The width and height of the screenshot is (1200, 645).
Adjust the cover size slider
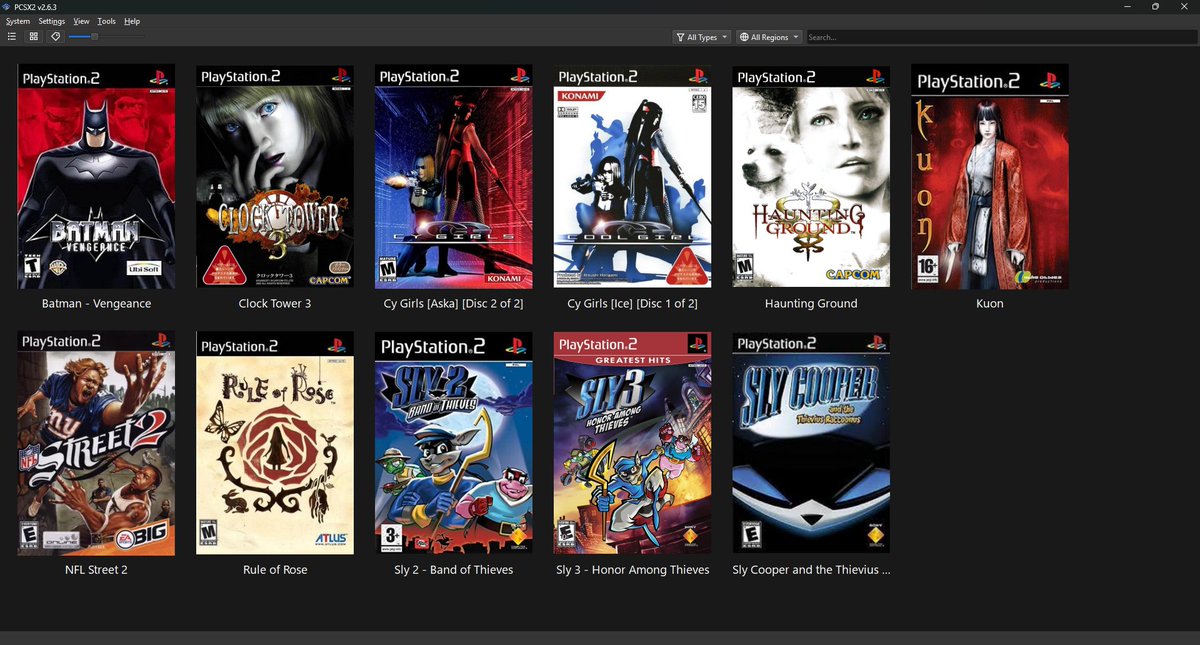tap(106, 37)
